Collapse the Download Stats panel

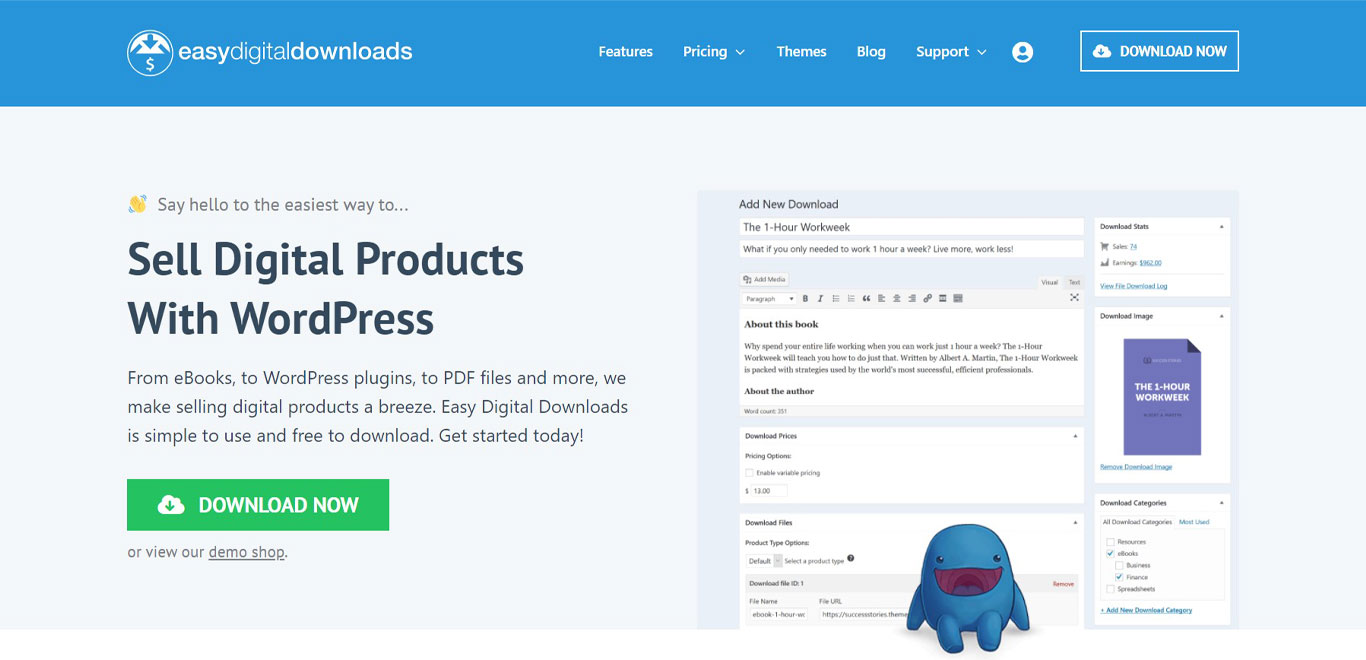1221,227
